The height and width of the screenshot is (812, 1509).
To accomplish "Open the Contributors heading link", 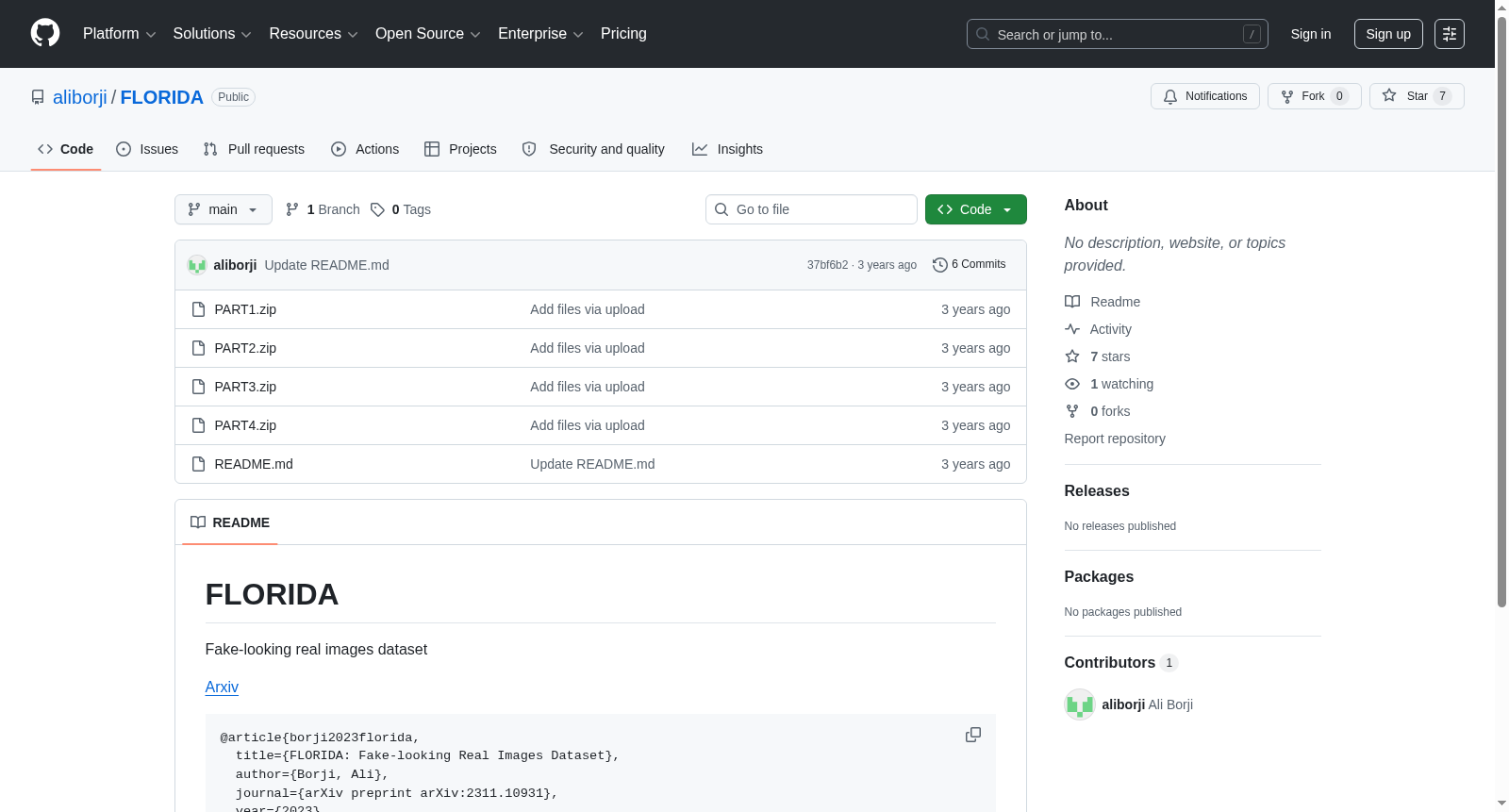I will (1121, 663).
